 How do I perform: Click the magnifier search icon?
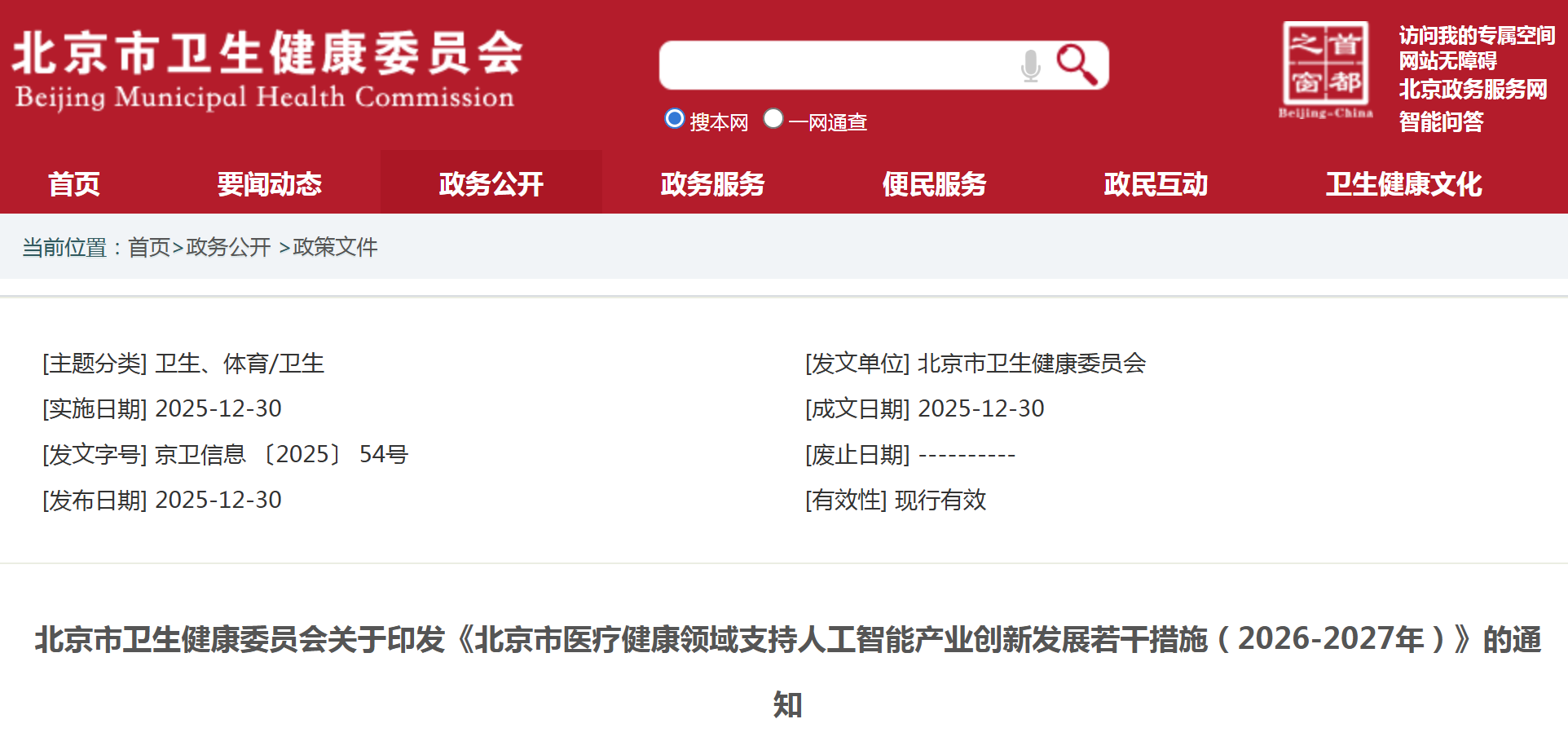1077,64
